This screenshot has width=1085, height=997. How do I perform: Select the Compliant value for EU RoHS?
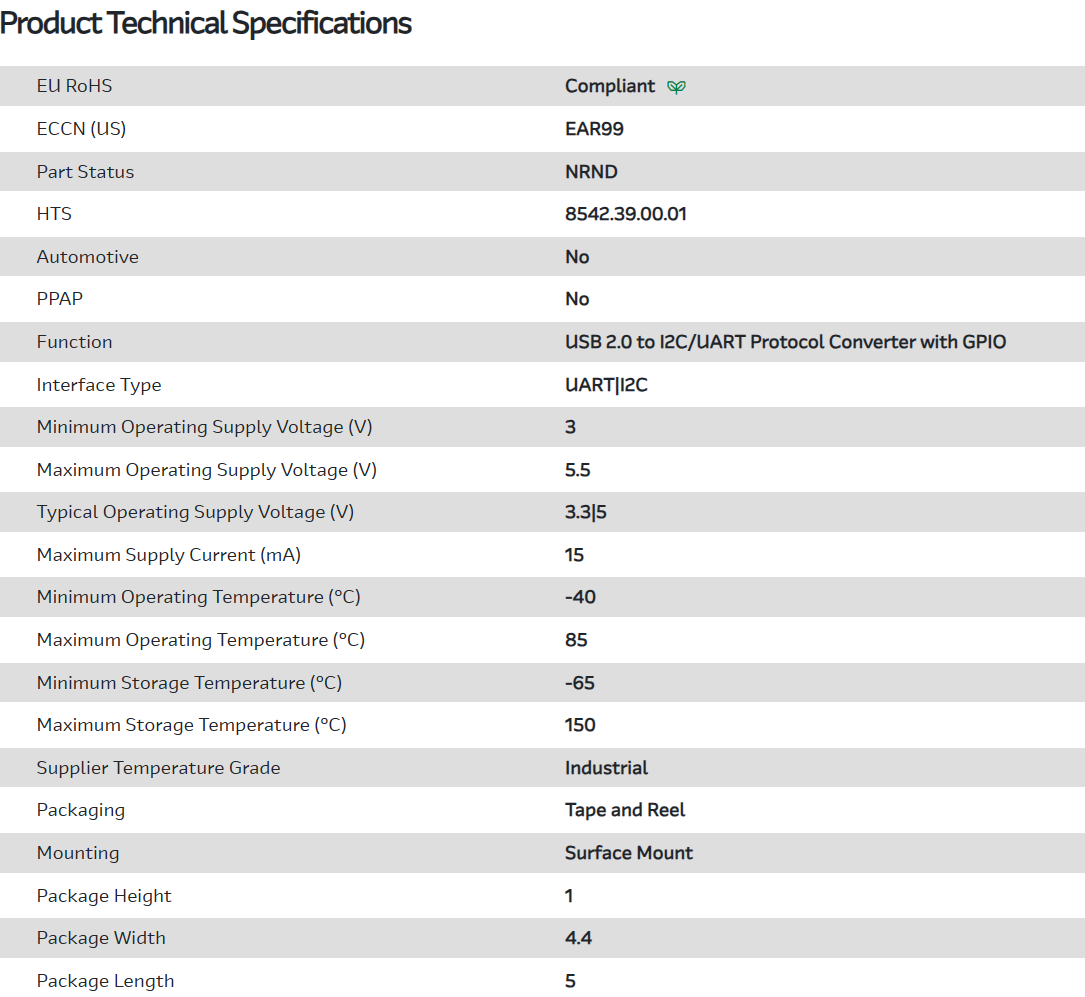click(x=610, y=86)
